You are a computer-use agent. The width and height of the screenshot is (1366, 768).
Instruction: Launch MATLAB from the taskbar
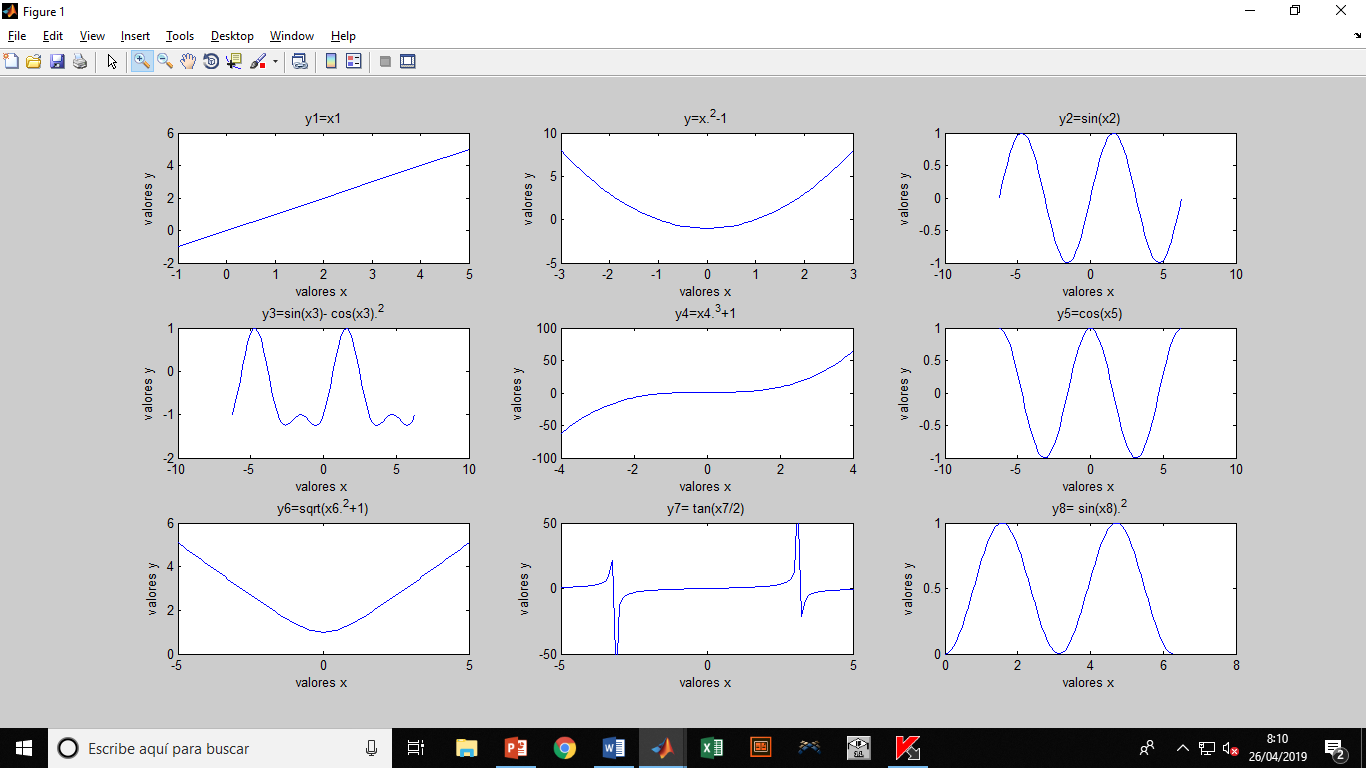(x=662, y=748)
